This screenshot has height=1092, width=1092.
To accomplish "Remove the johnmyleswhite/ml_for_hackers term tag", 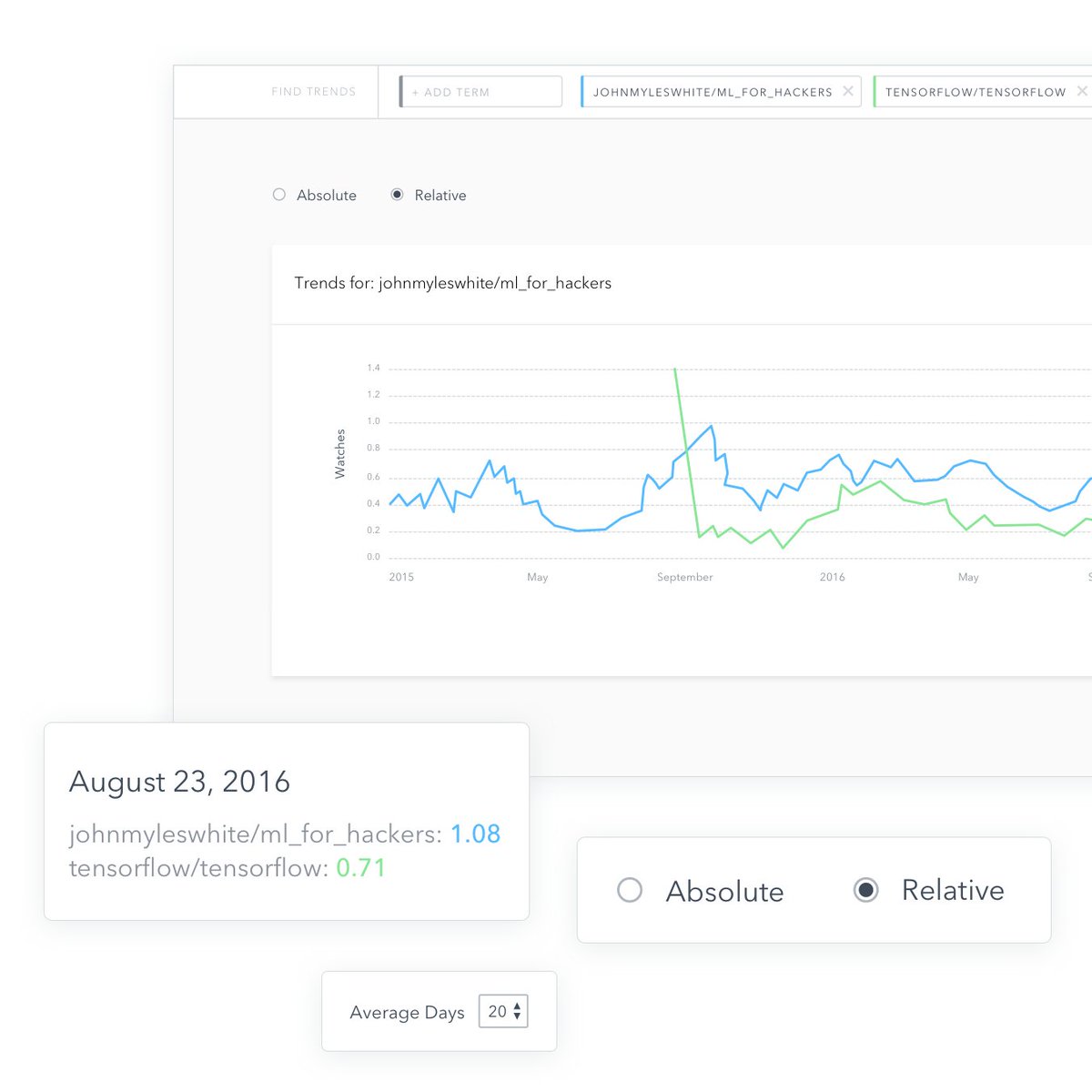I will point(848,91).
